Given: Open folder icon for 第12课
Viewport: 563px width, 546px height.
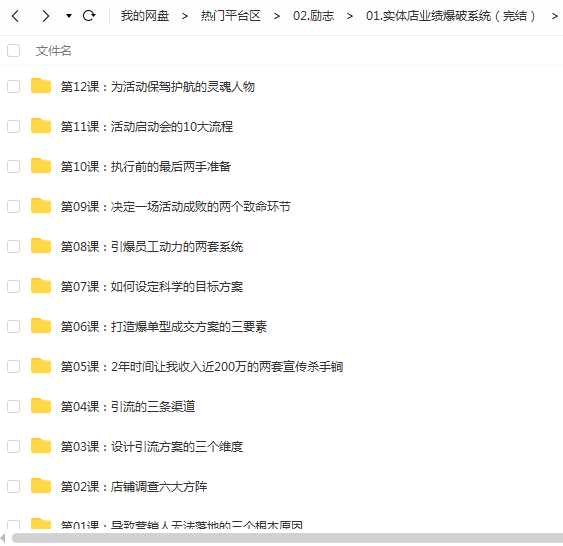Looking at the screenshot, I should click(41, 86).
